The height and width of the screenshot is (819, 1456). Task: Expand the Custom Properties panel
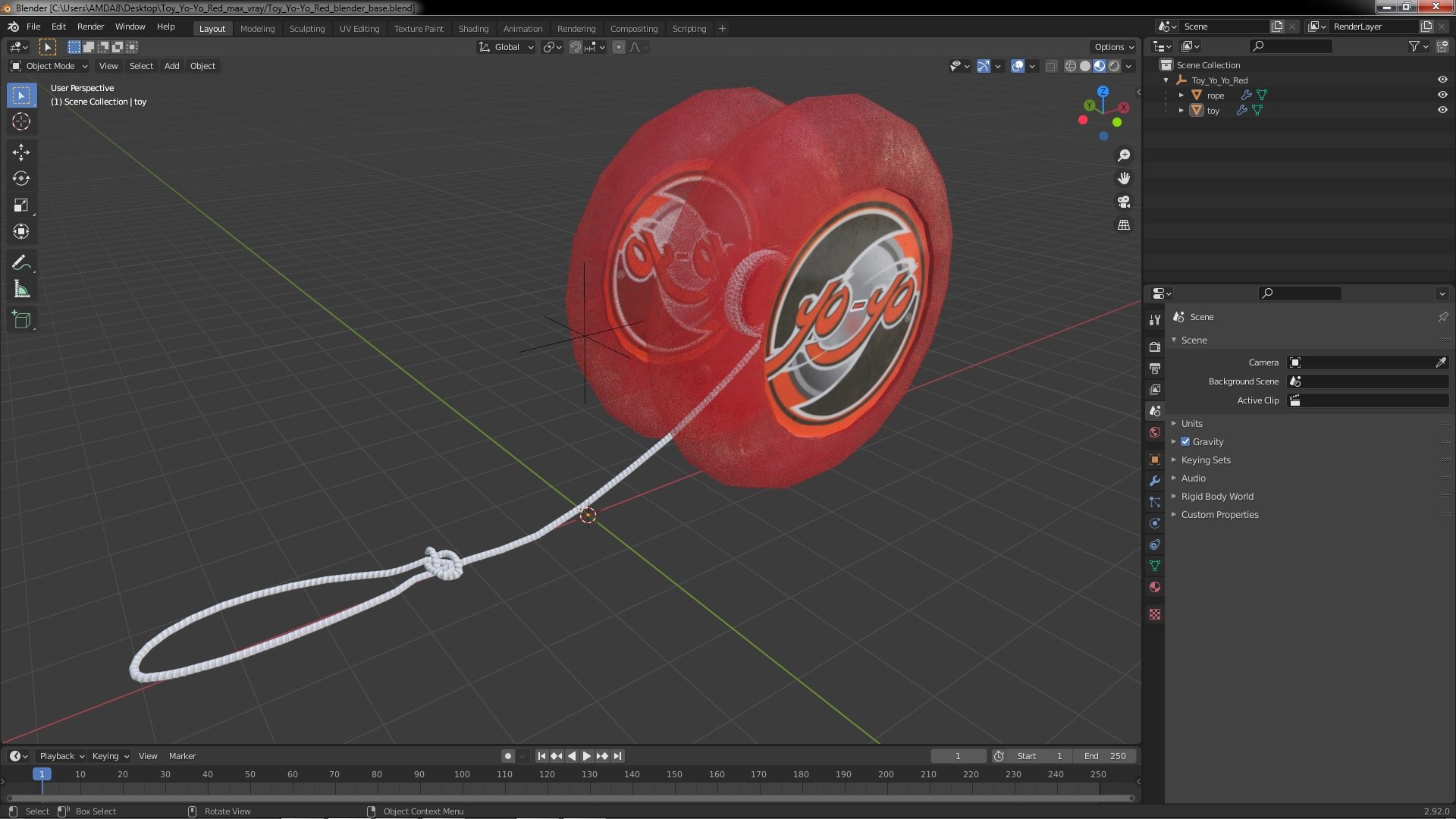point(1219,515)
